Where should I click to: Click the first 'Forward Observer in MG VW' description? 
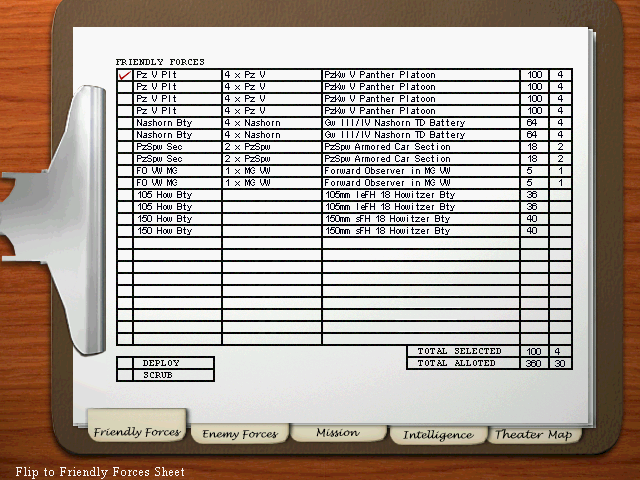click(x=387, y=171)
